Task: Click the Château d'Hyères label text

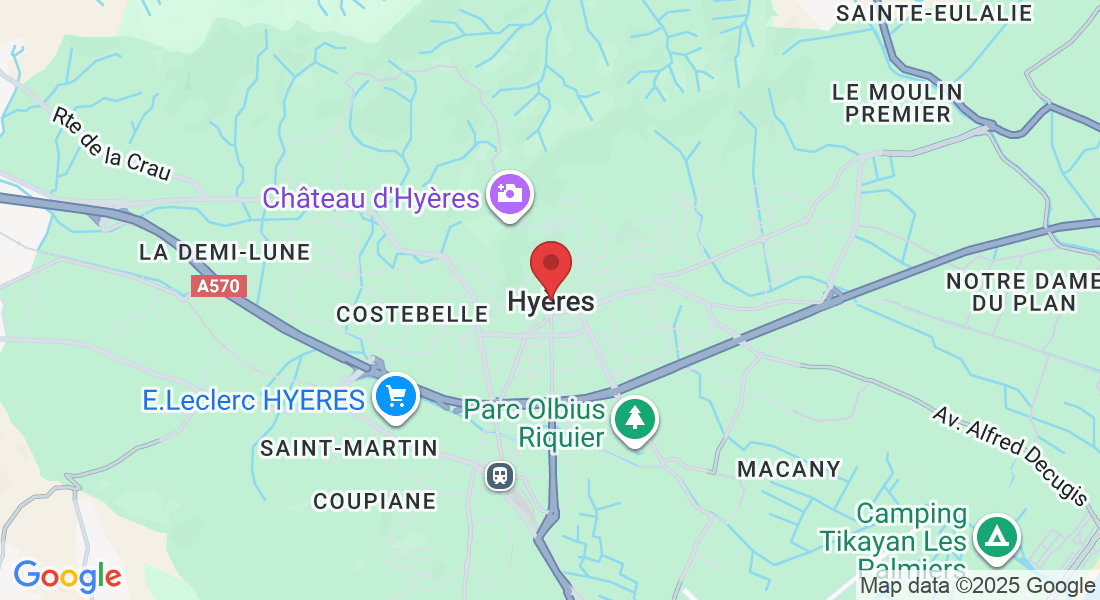Action: click(x=370, y=198)
